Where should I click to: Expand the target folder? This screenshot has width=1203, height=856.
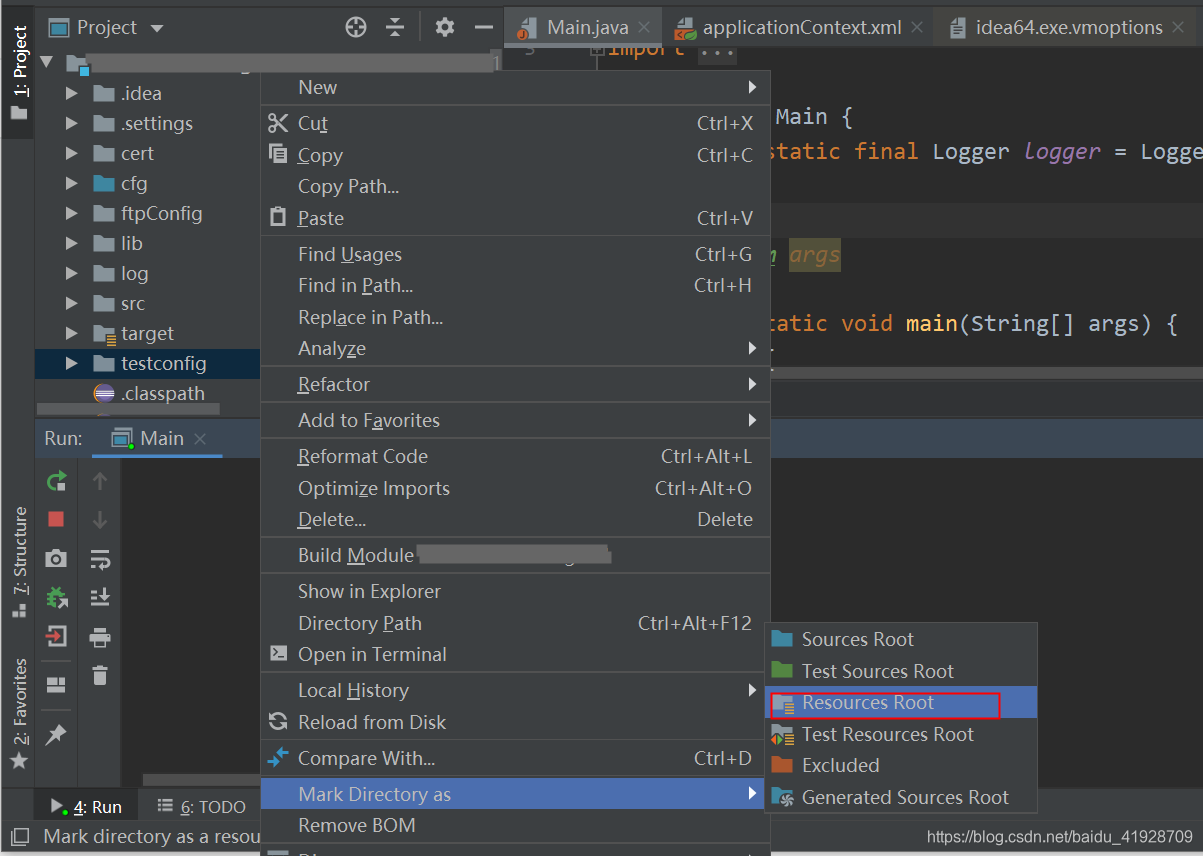(x=70, y=333)
